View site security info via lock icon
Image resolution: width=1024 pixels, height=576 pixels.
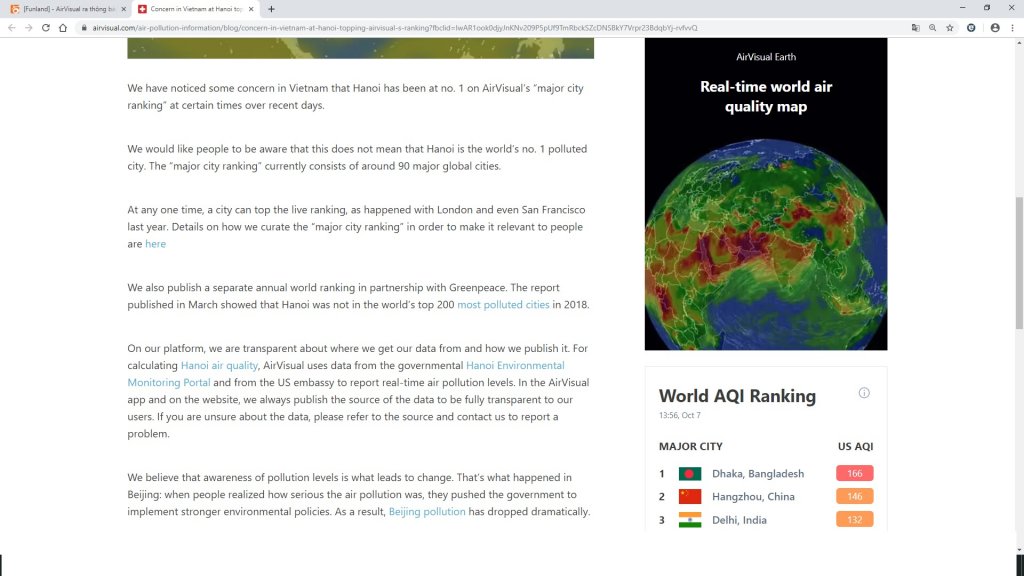[x=84, y=28]
